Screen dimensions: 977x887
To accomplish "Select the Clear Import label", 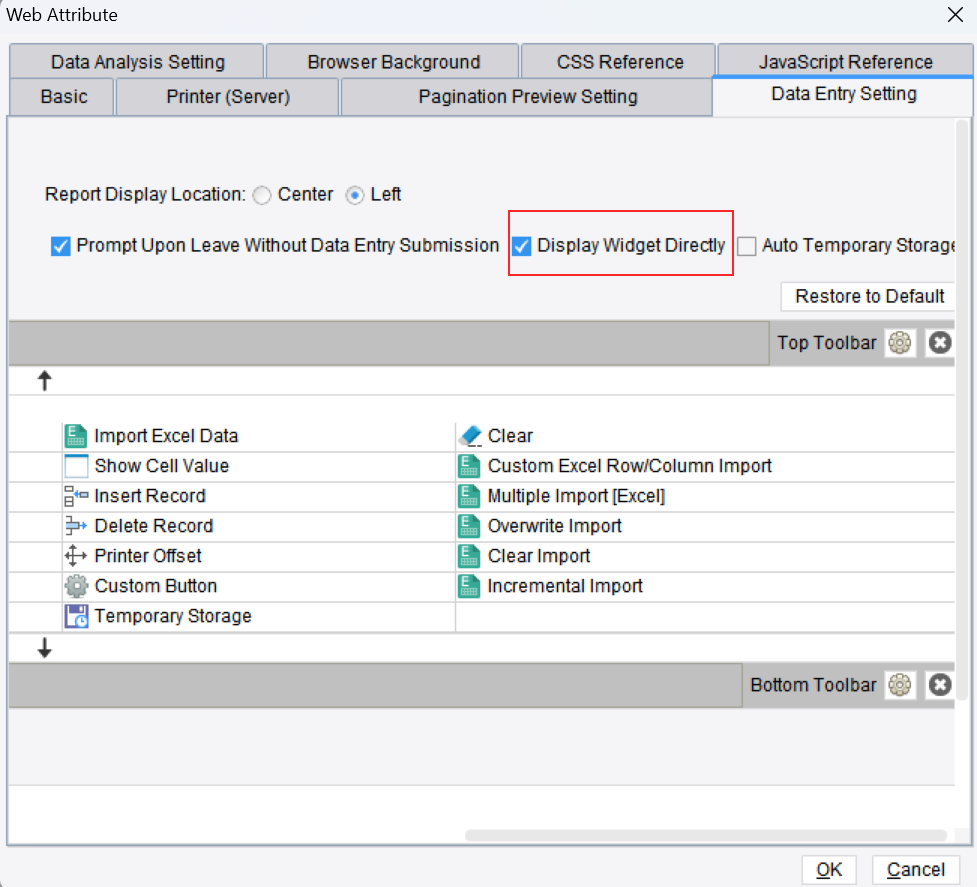I will (538, 556).
